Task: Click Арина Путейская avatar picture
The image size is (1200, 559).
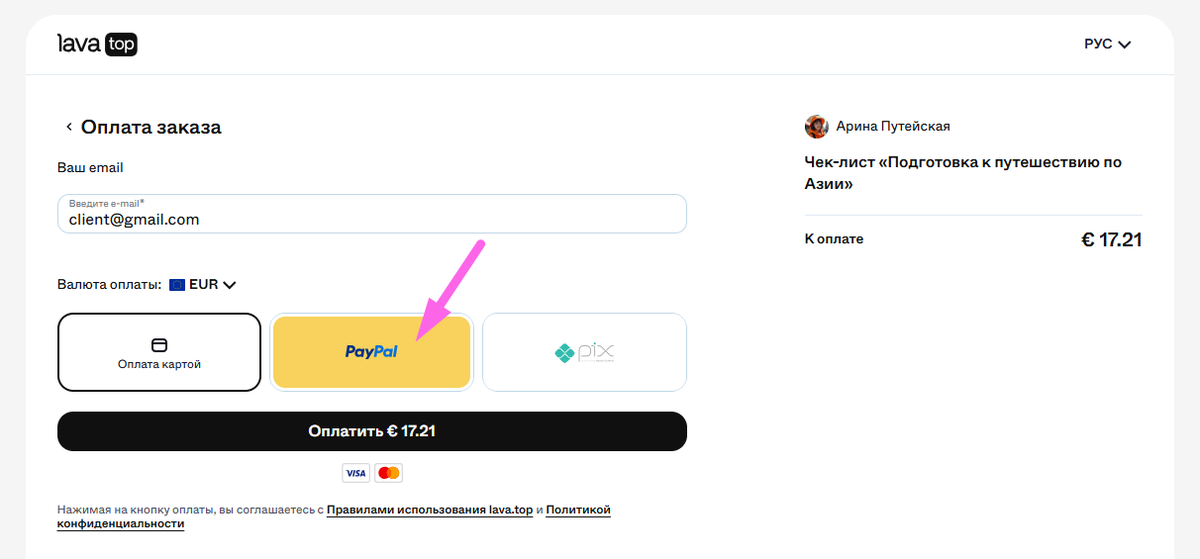Action: click(x=817, y=126)
